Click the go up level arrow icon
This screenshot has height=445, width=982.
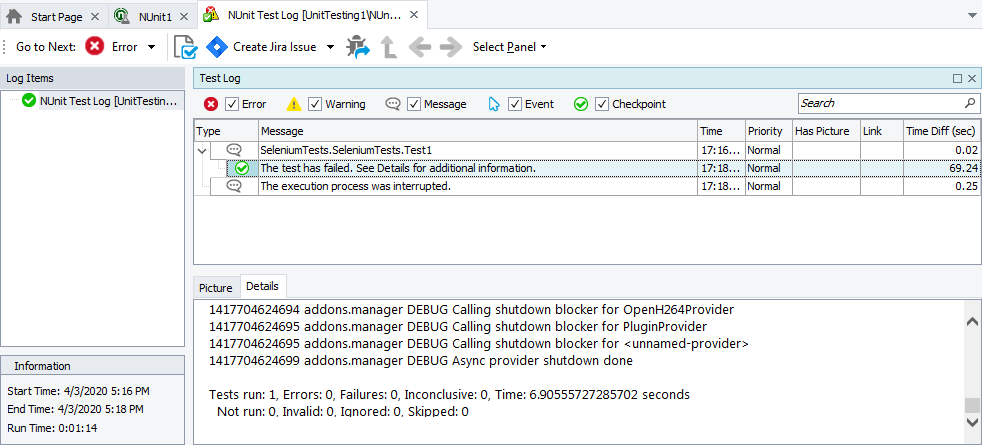click(389, 47)
